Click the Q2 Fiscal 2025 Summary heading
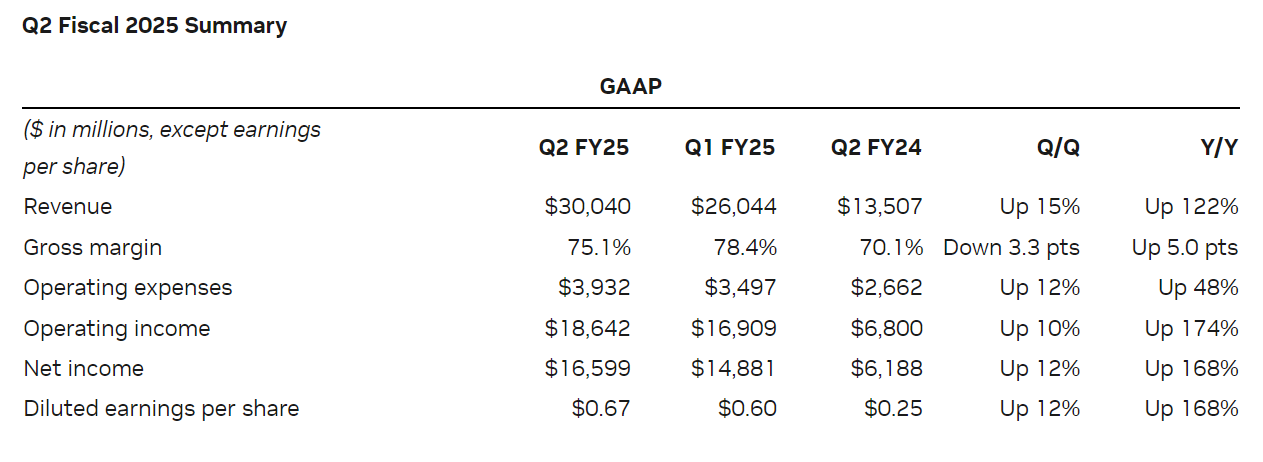Screen dimensions: 1263x462 click(154, 26)
